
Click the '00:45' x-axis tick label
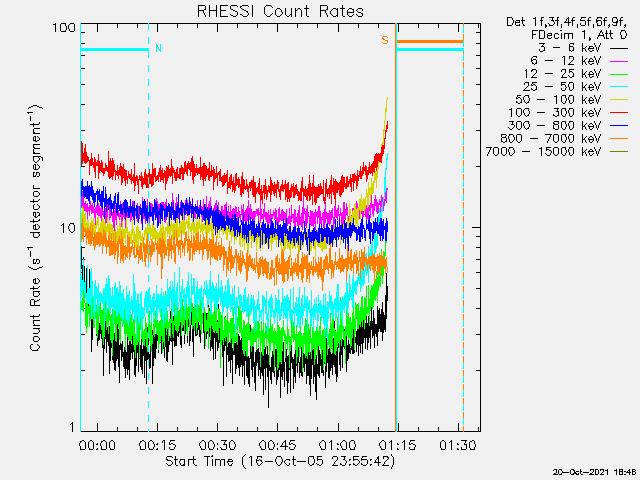pyautogui.click(x=278, y=445)
